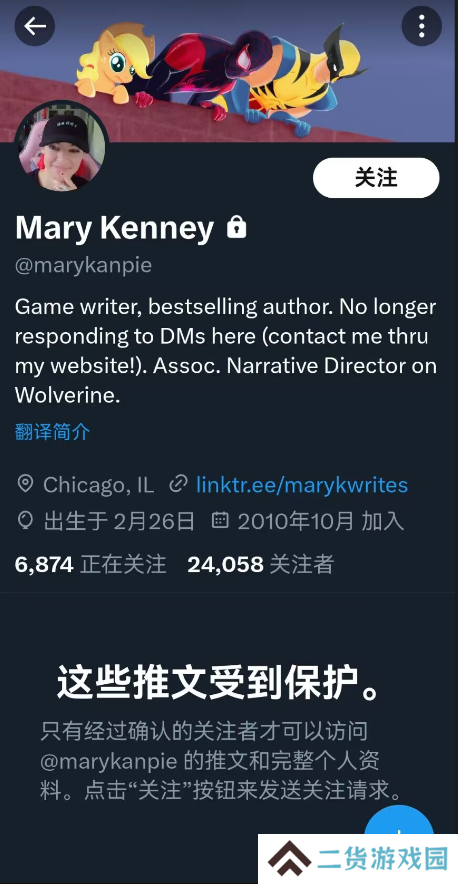Tap the birthday balloon icon
This screenshot has height=884, width=458.
(x=25, y=520)
